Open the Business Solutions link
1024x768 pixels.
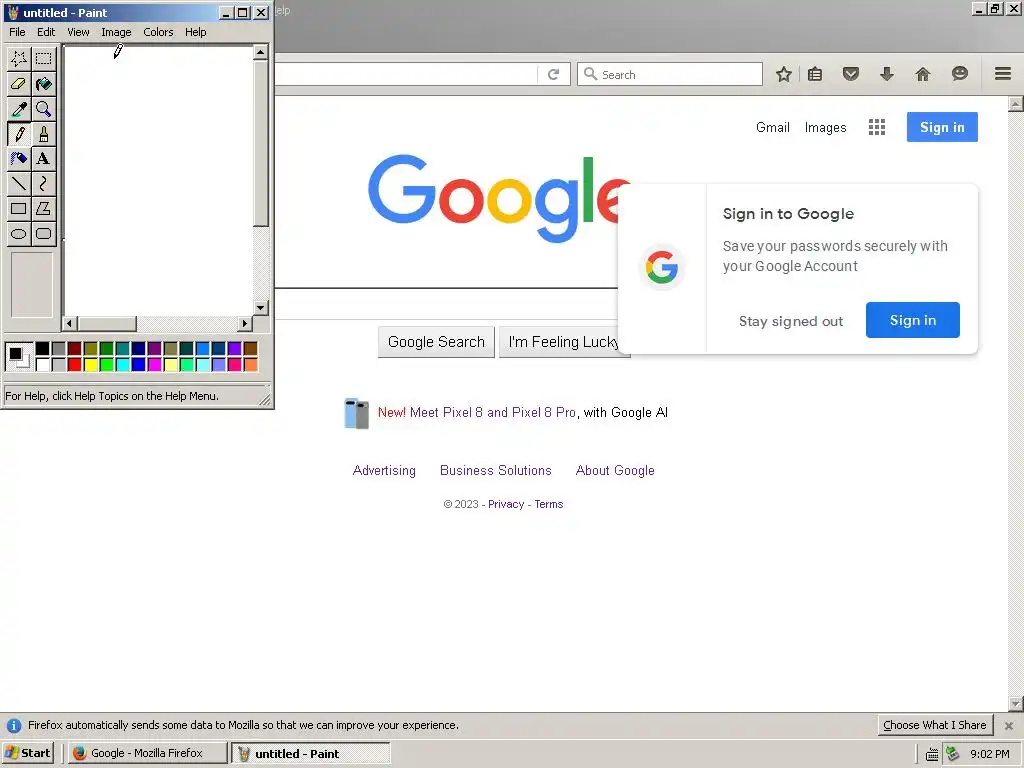click(496, 470)
